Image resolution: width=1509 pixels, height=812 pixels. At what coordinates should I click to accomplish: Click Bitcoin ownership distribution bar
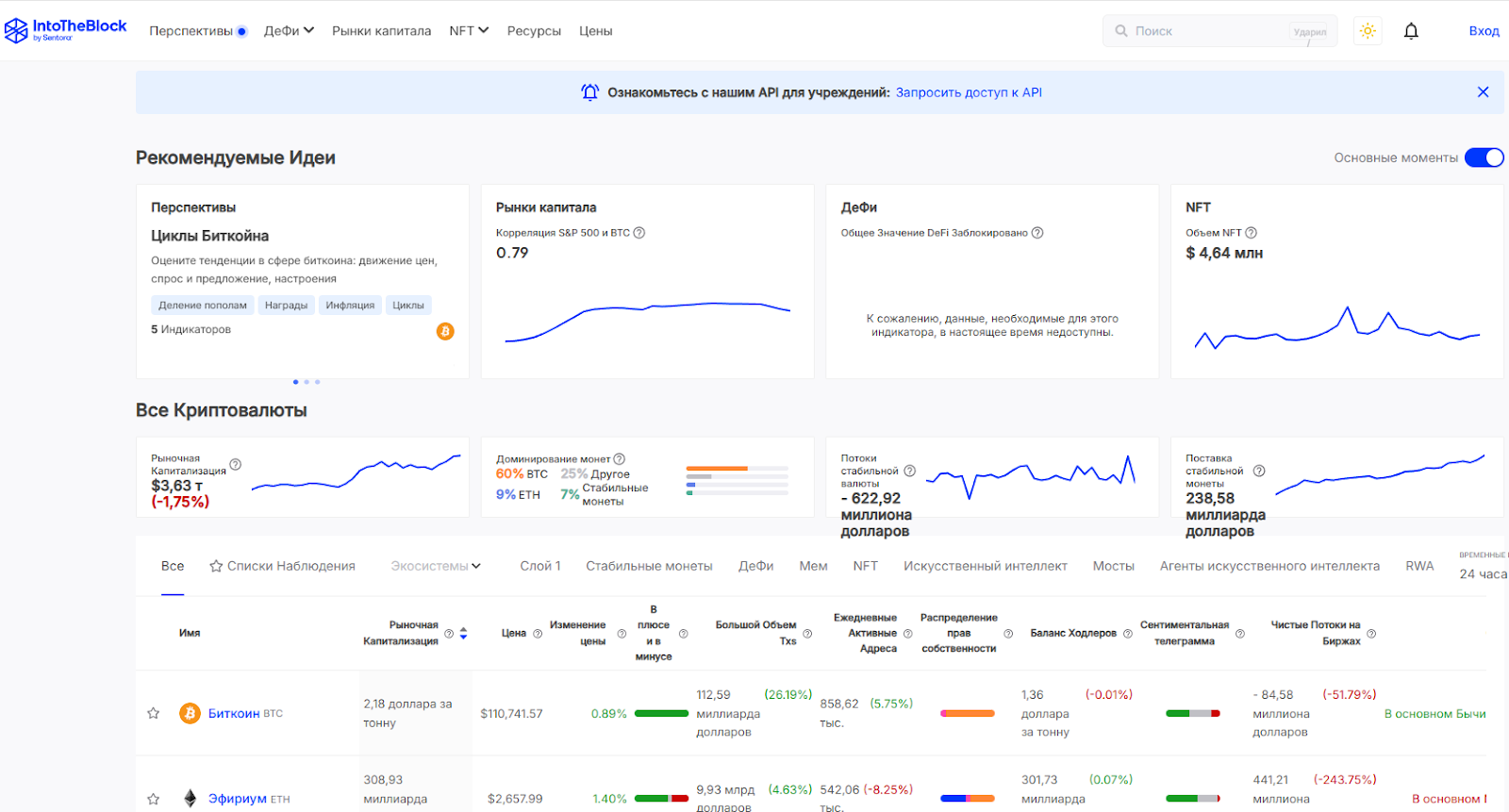pos(968,713)
